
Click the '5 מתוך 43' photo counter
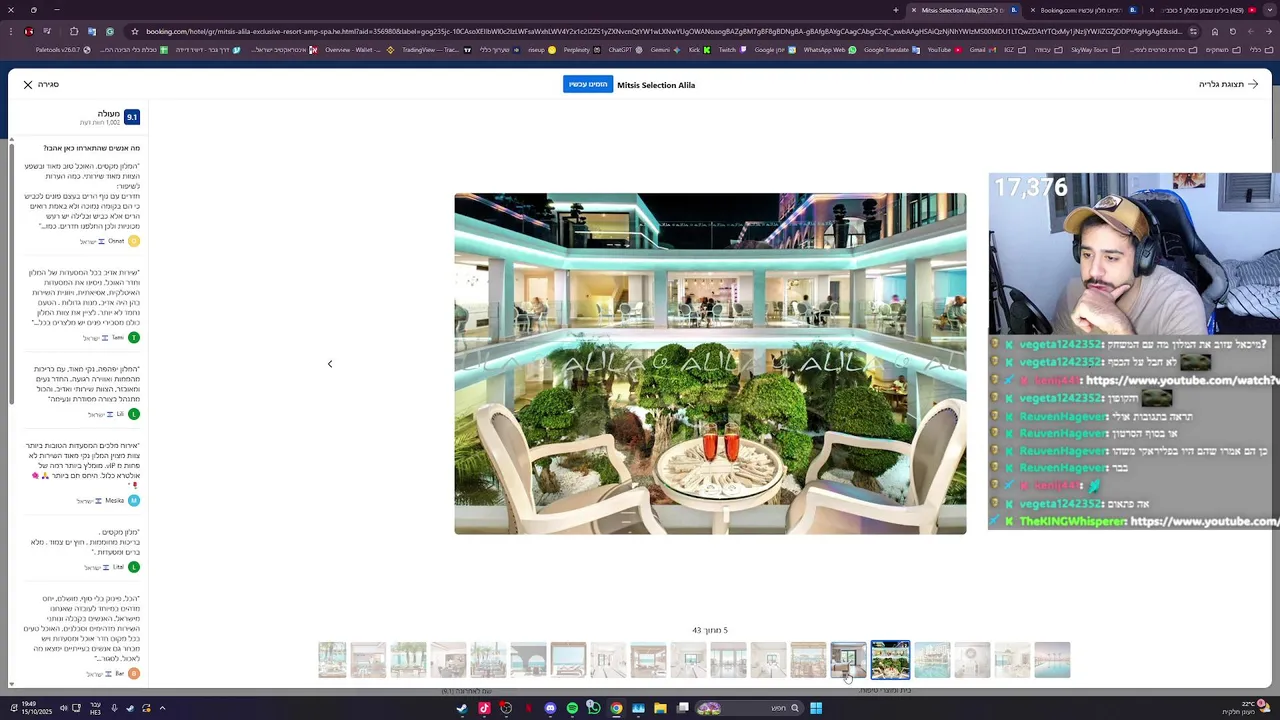tap(710, 631)
